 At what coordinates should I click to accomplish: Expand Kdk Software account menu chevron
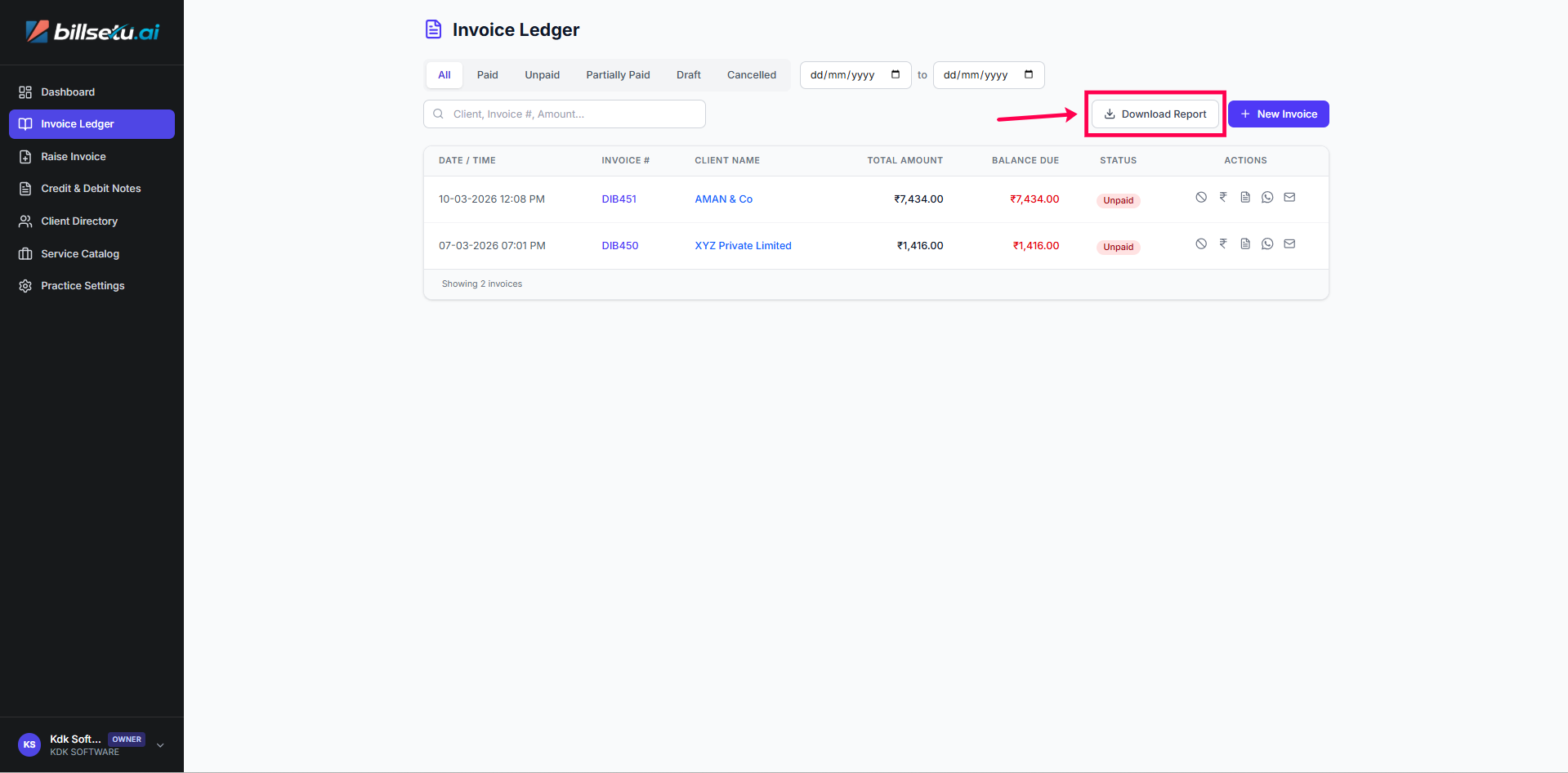pos(160,745)
